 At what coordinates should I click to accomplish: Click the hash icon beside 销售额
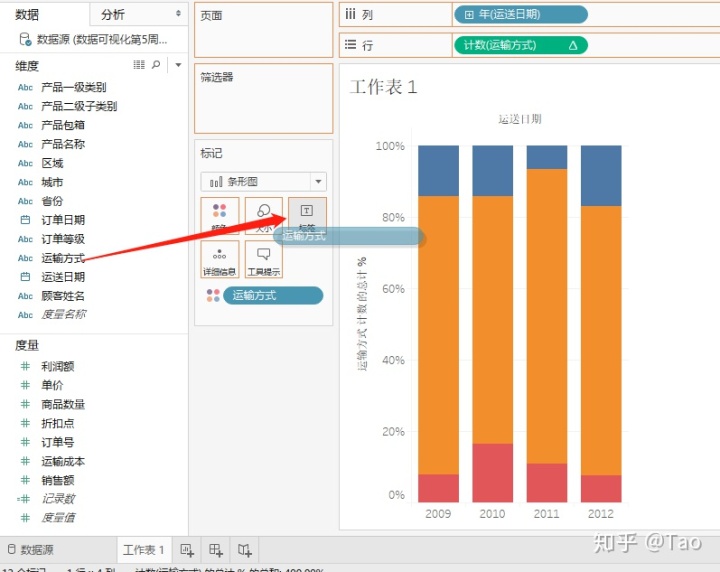25,480
